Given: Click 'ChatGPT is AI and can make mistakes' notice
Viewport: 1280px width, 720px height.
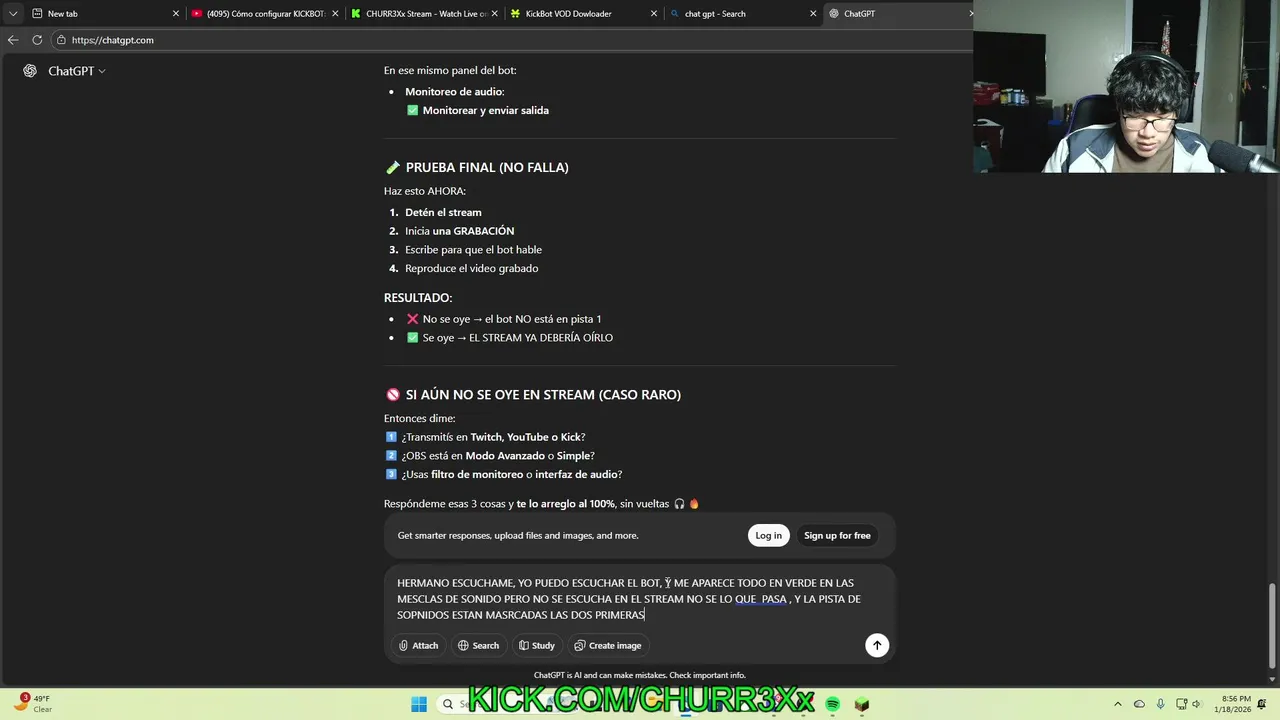Looking at the screenshot, I should click(x=639, y=675).
